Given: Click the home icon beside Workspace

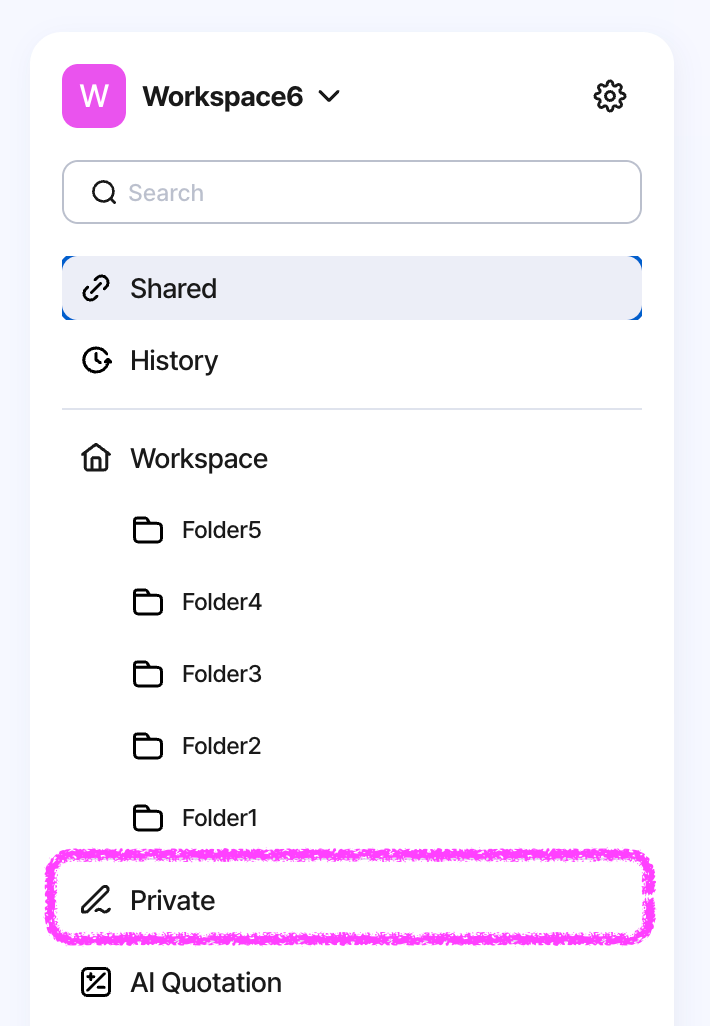Looking at the screenshot, I should click(x=96, y=457).
